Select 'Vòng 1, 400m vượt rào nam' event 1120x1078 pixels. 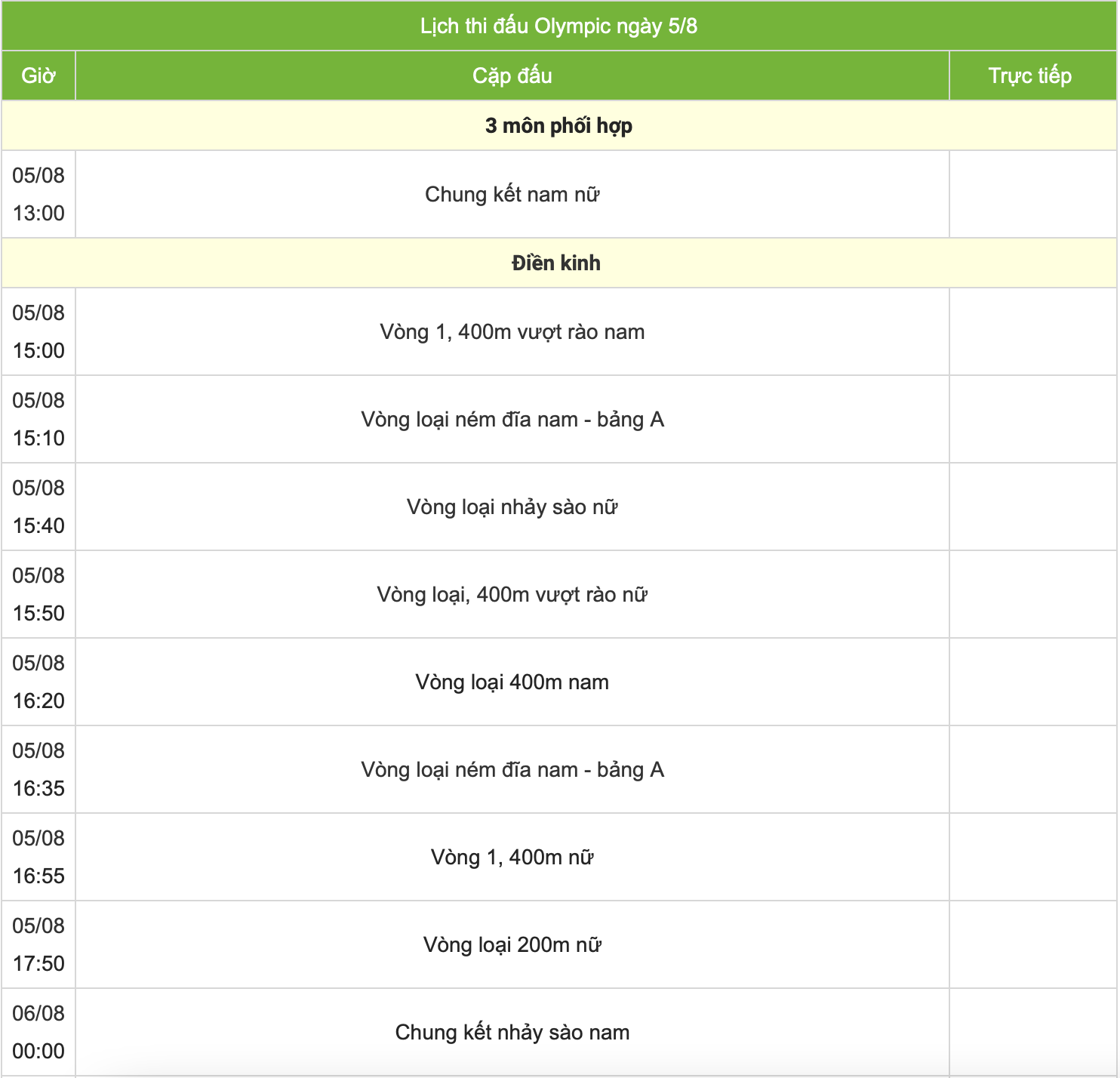coord(512,331)
